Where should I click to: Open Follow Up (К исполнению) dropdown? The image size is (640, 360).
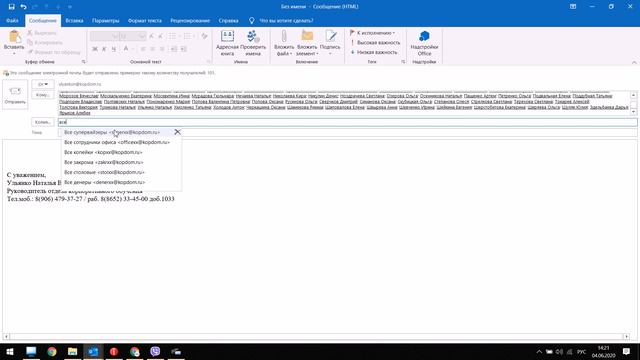click(373, 33)
